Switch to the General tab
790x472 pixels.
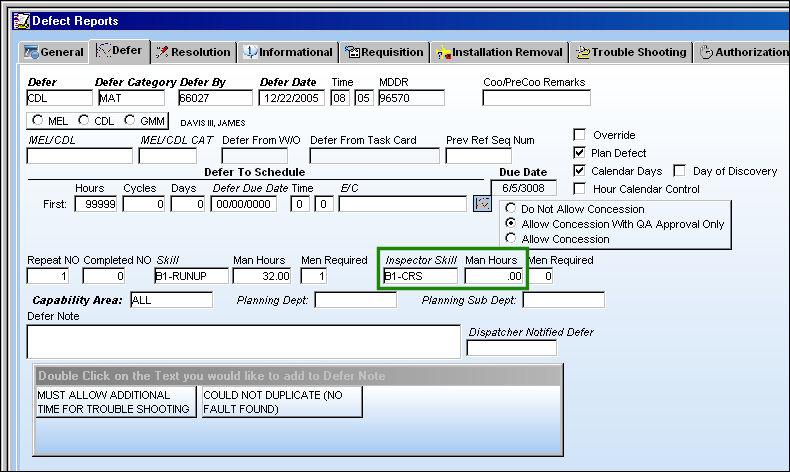click(x=54, y=52)
